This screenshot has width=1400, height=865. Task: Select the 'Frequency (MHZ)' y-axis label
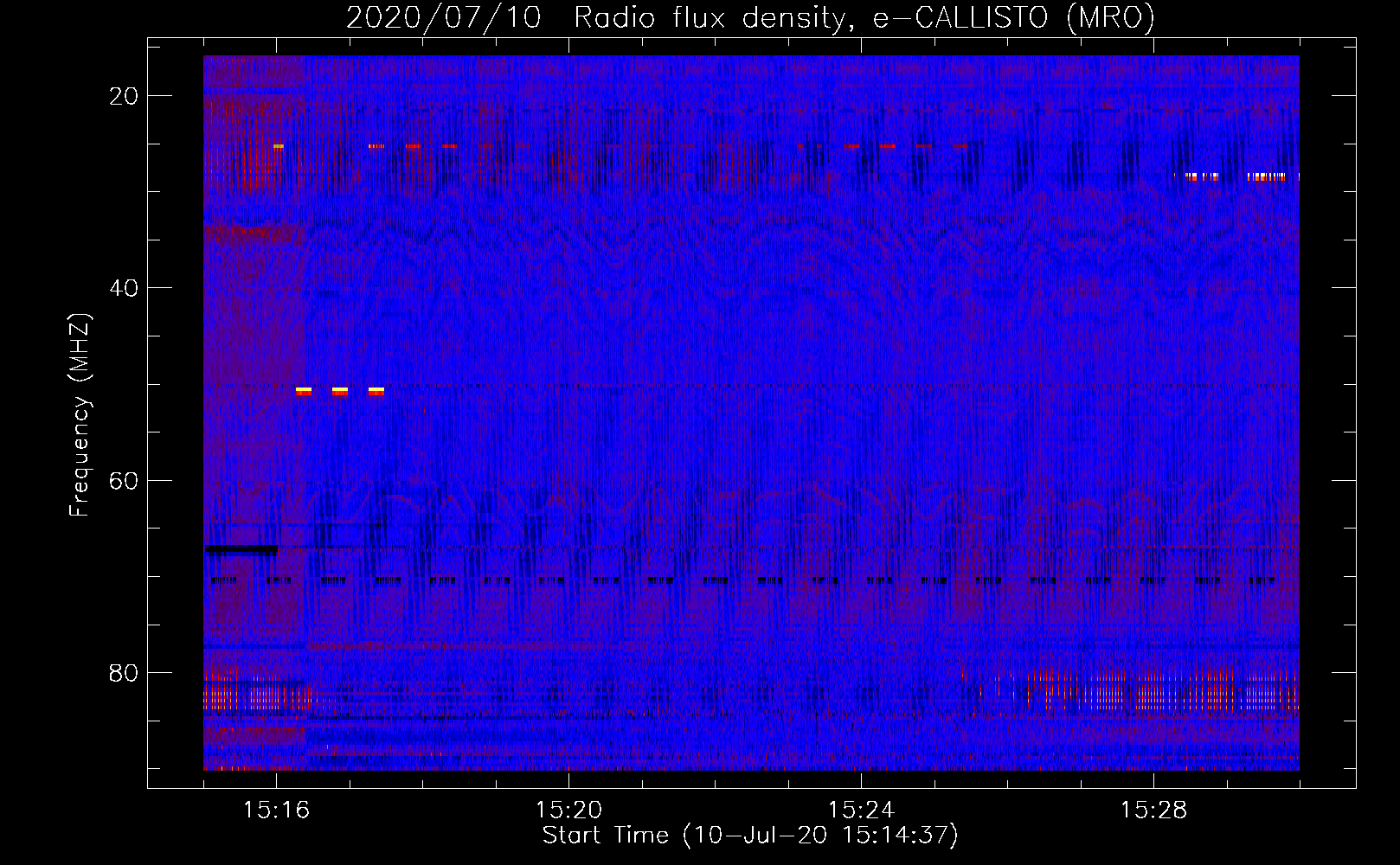point(80,415)
